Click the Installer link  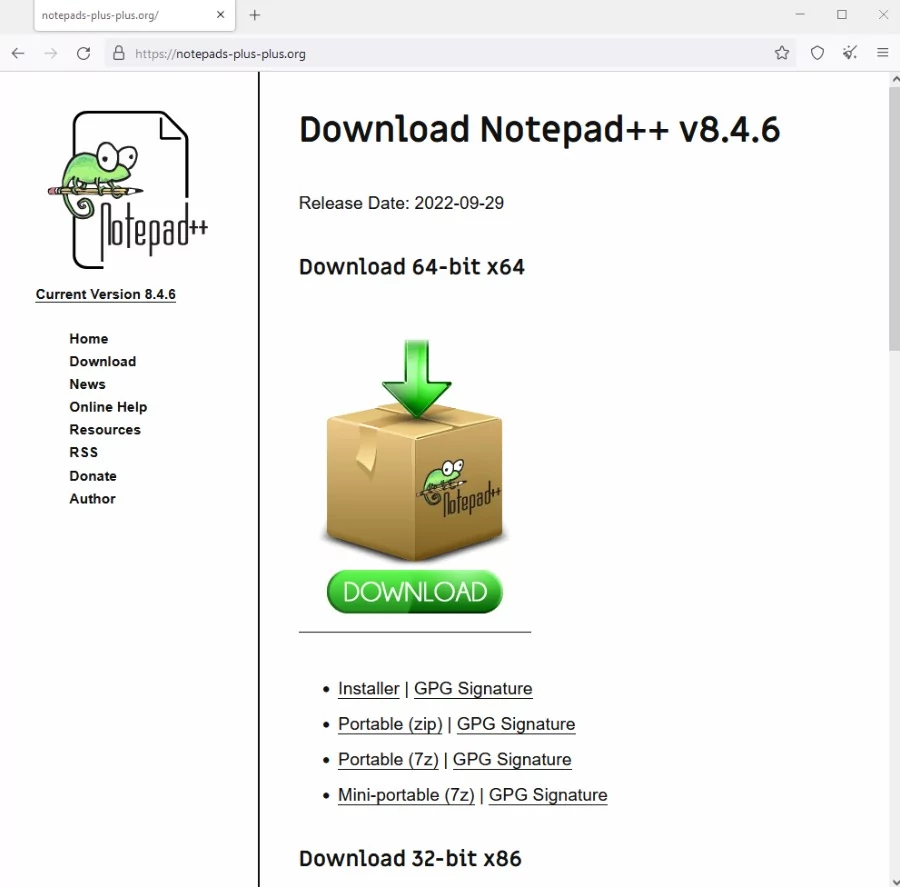click(368, 688)
